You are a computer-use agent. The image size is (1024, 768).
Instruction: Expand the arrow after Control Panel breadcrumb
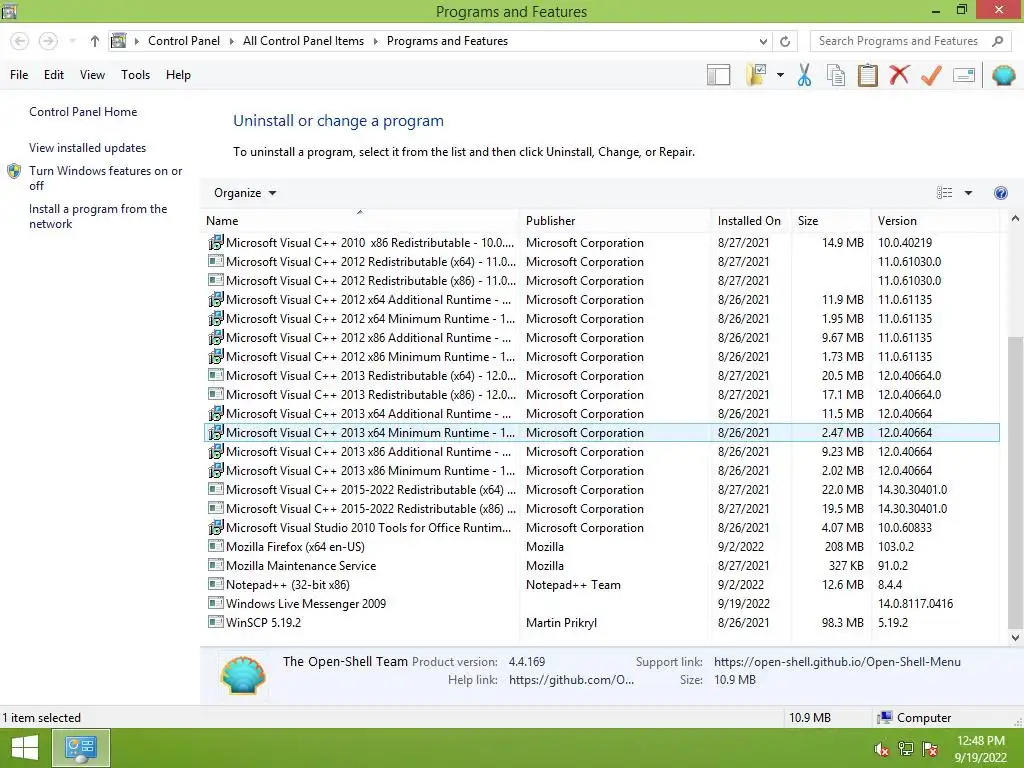coord(231,41)
